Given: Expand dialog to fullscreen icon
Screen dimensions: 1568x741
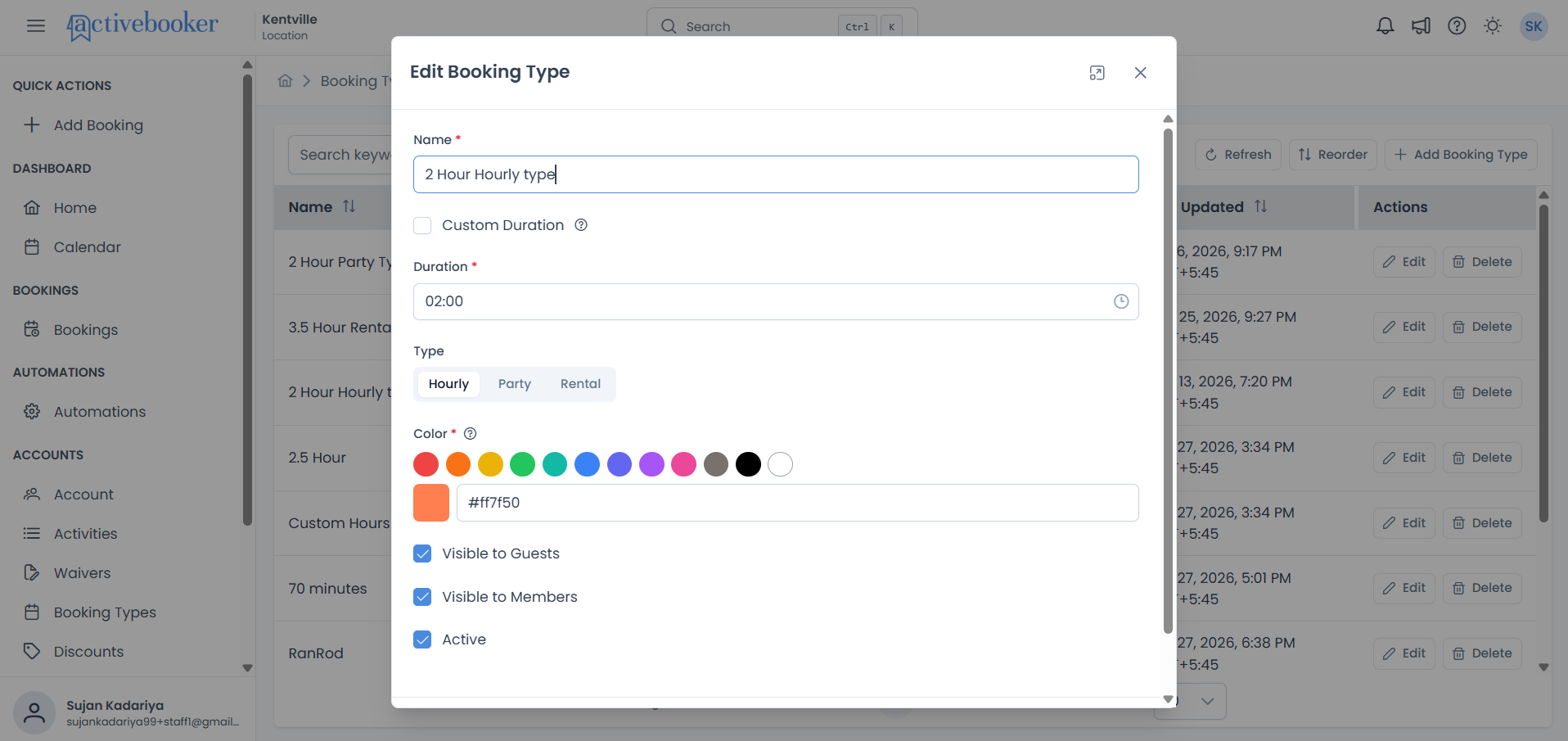Looking at the screenshot, I should click(1097, 73).
